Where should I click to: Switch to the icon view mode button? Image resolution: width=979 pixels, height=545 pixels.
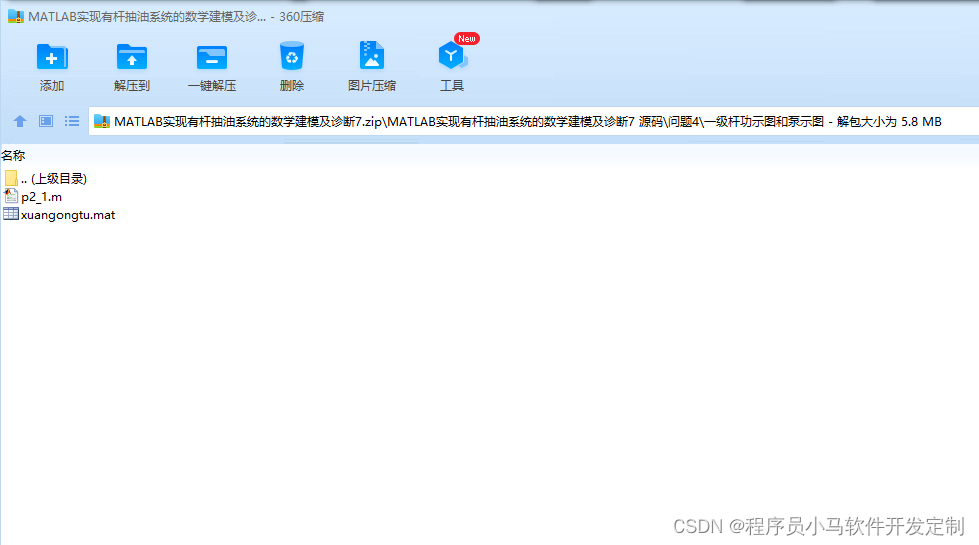coord(46,121)
